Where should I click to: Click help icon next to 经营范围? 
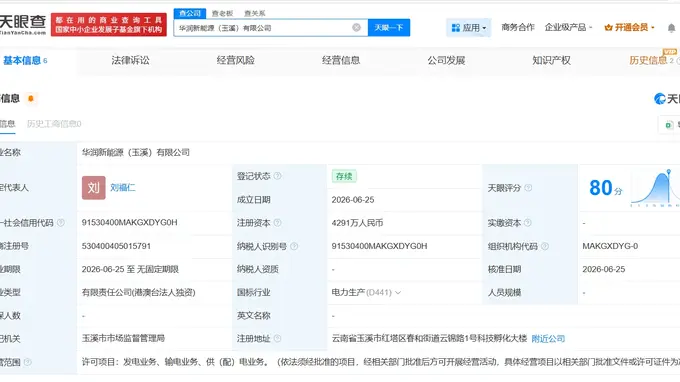pos(27,362)
